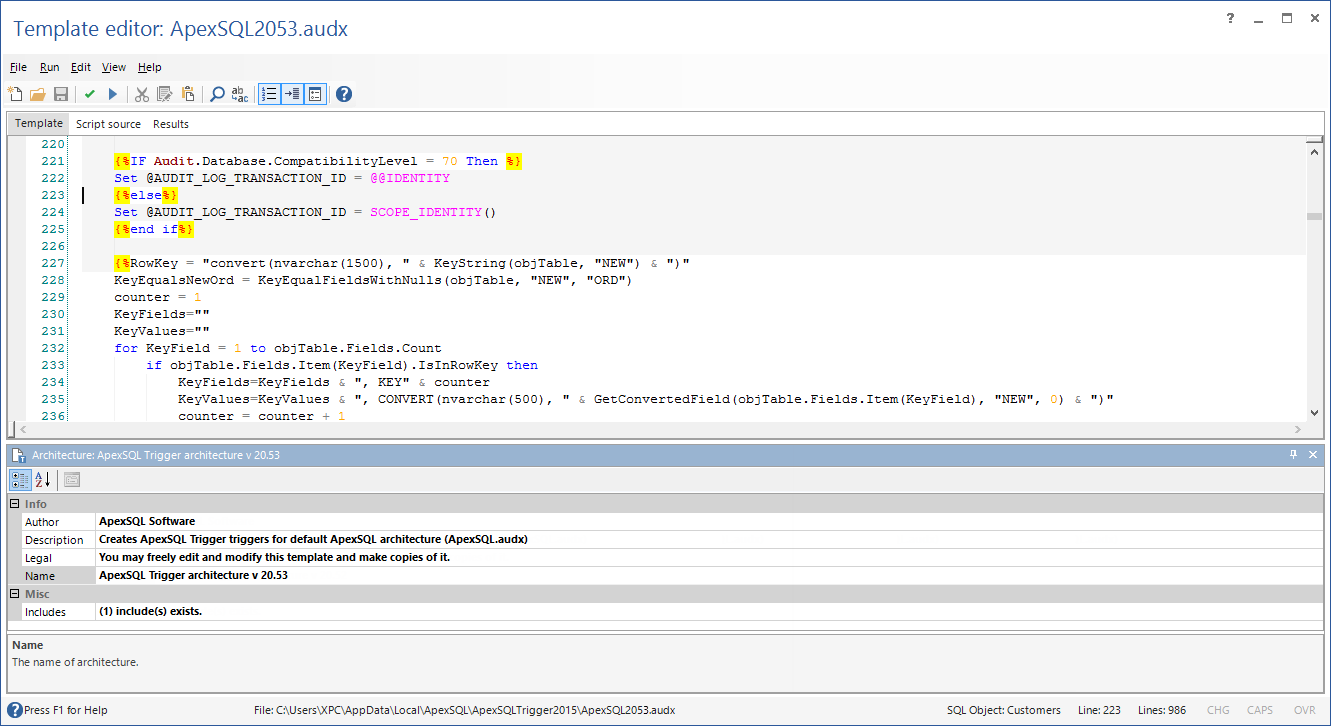
Task: Click the file path in status bar
Action: tap(465, 710)
